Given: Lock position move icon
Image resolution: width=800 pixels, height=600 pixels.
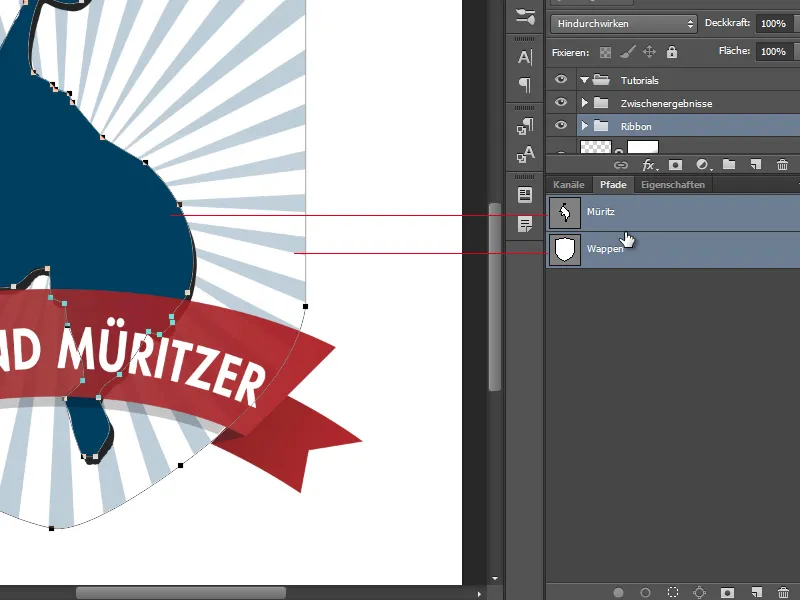Looking at the screenshot, I should 649,52.
